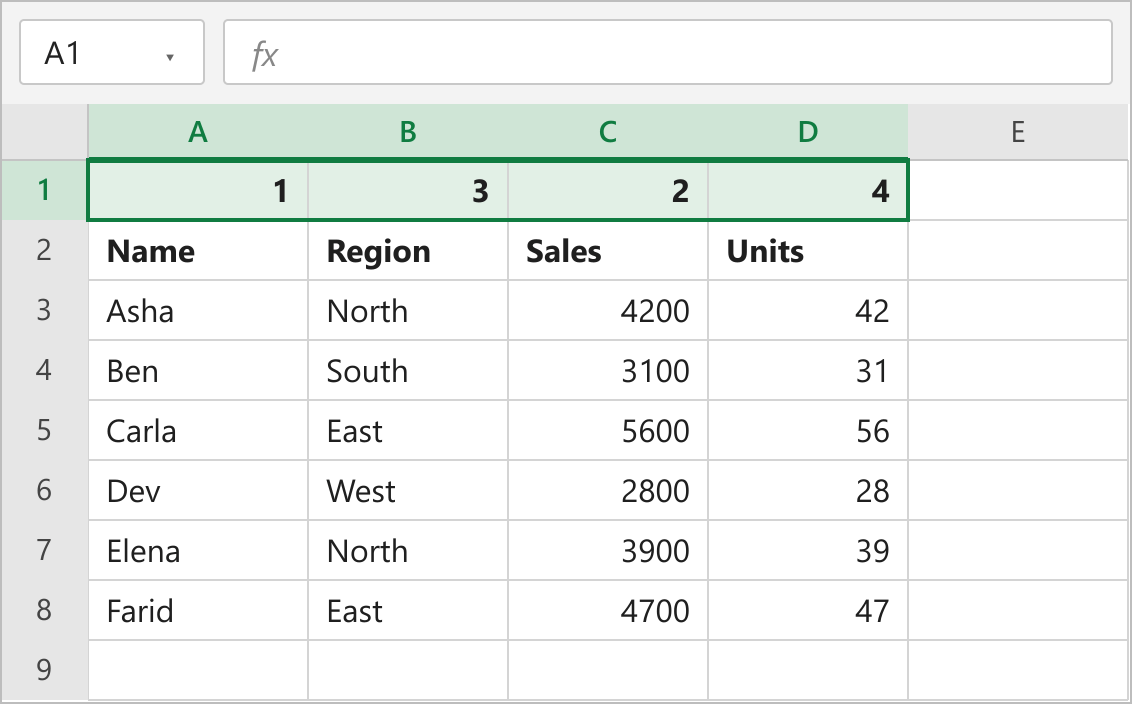Screen dimensions: 1132x704
Task: Select Units value 47
Action: click(808, 610)
